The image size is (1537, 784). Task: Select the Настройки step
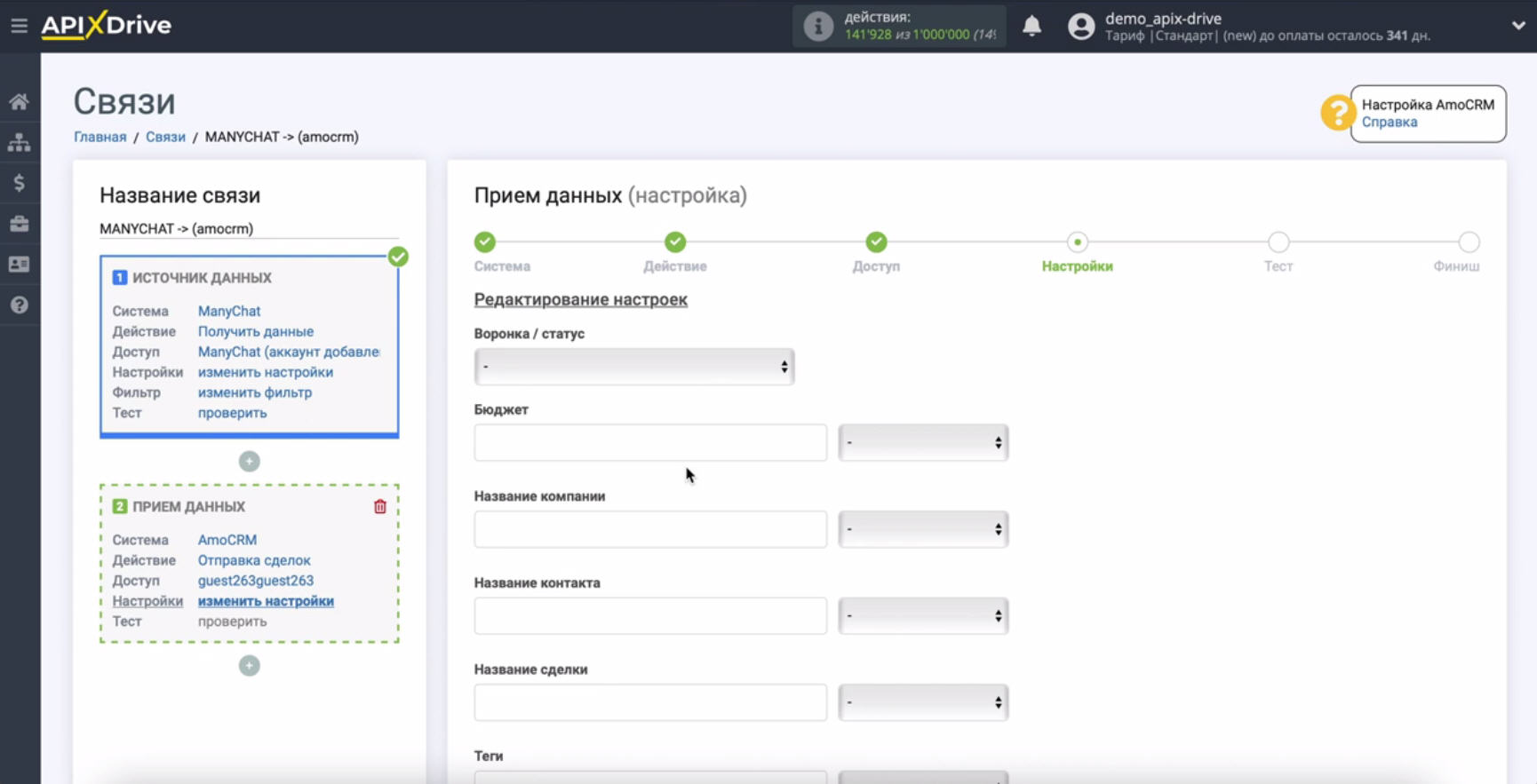click(1078, 242)
